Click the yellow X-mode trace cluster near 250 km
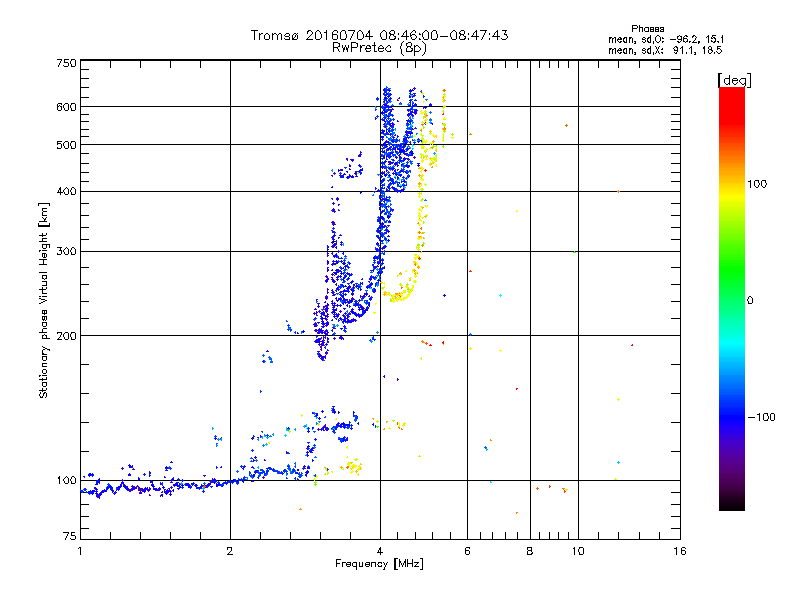800x600 pixels. point(398,293)
